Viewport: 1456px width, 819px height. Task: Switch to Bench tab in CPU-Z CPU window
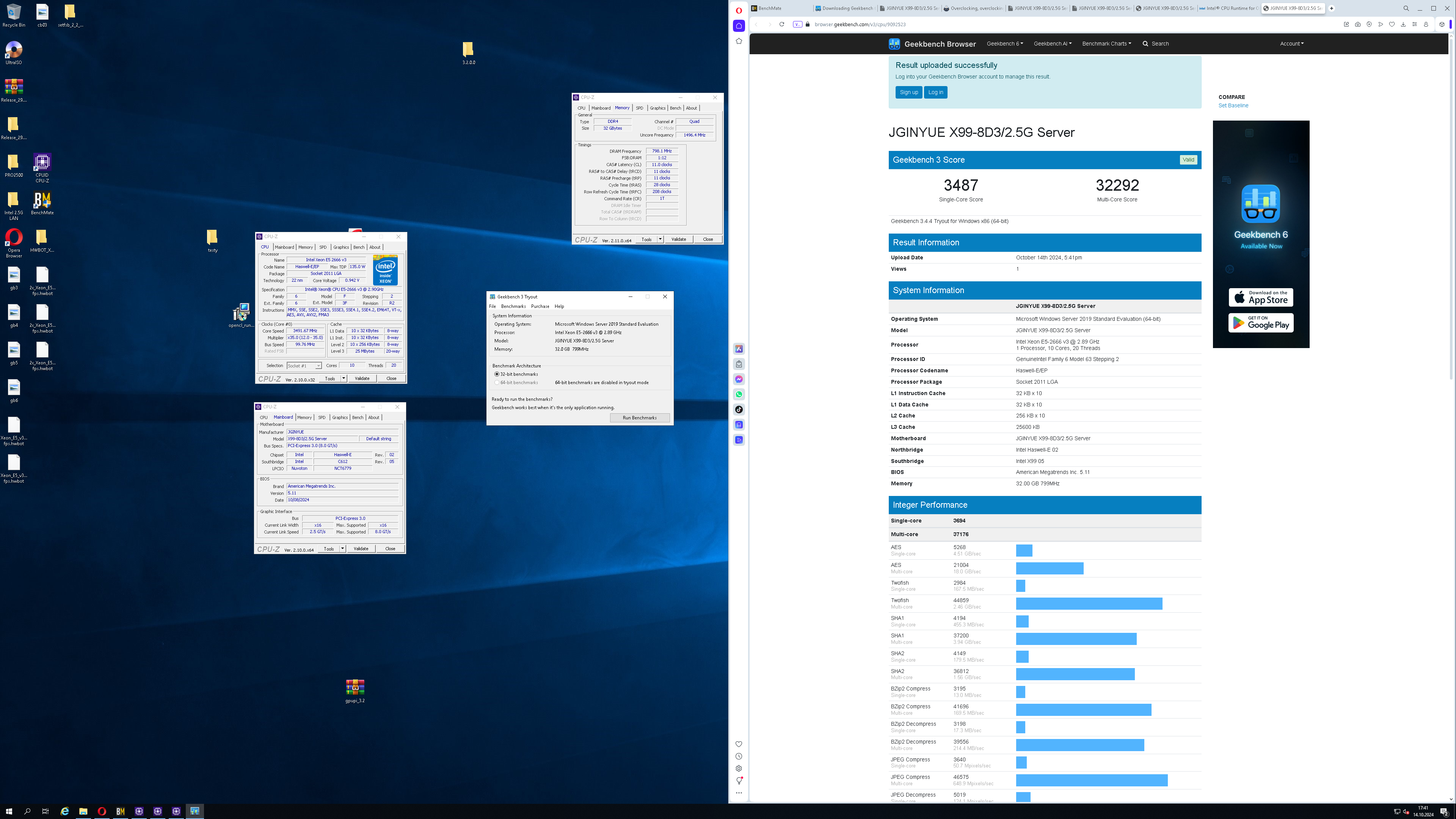pos(359,247)
